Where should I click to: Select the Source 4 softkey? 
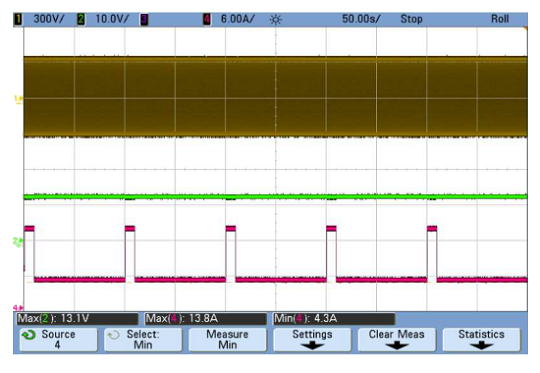click(58, 340)
